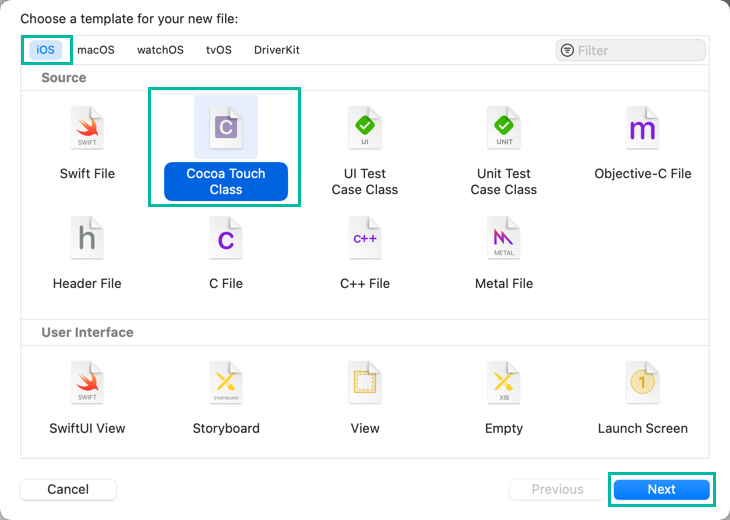Image resolution: width=730 pixels, height=520 pixels.
Task: Choose the SwiftUI View template icon
Action: [x=87, y=383]
